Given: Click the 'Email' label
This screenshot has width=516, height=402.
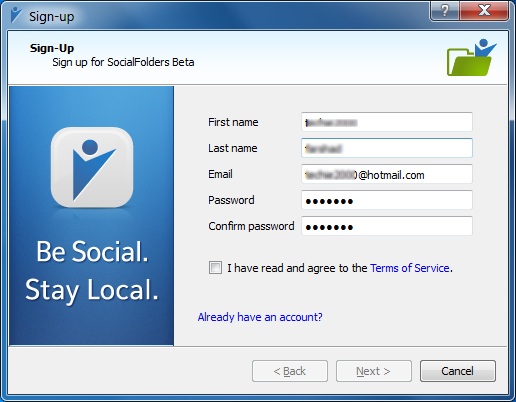Looking at the screenshot, I should 220,174.
